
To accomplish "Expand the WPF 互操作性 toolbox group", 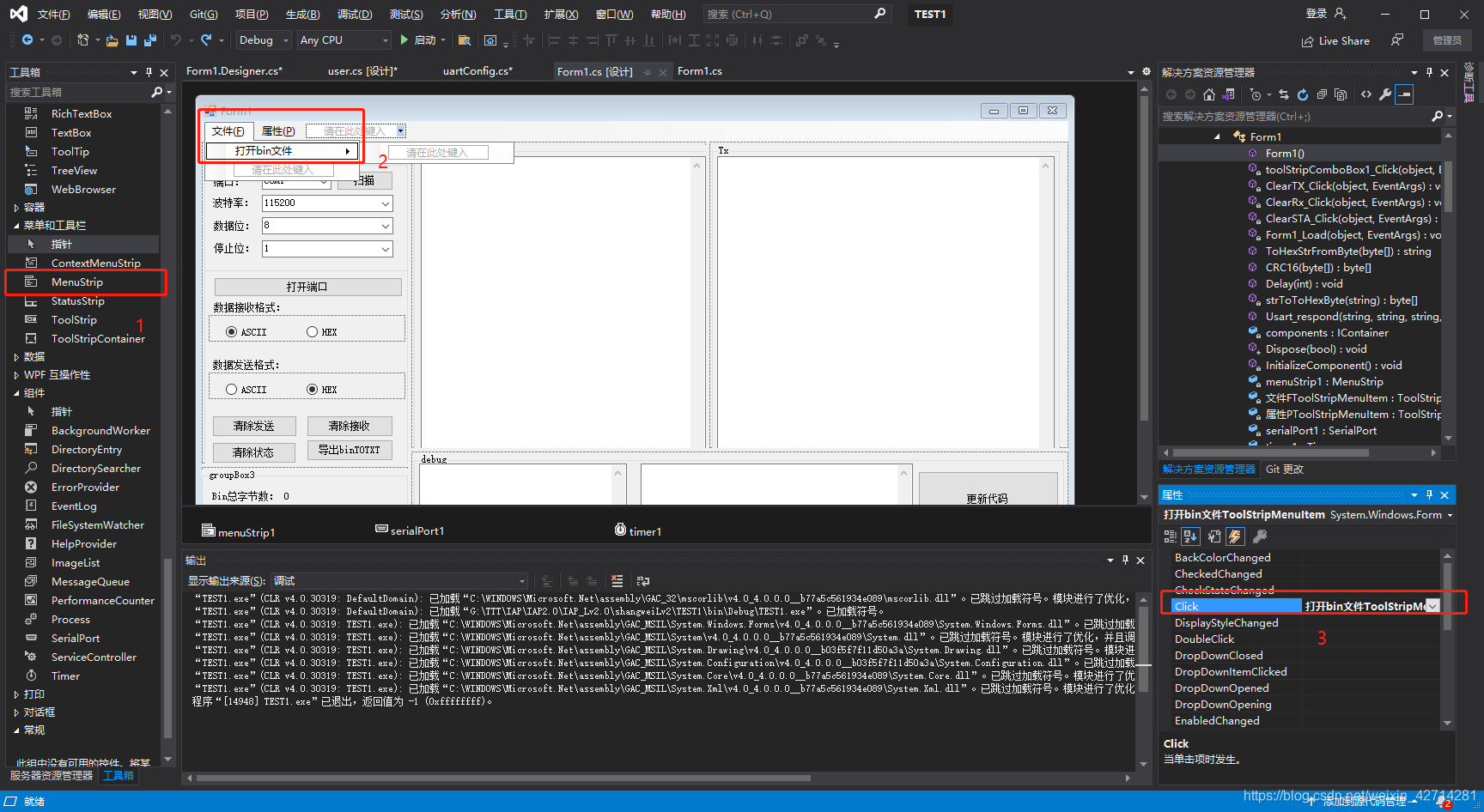I will (16, 375).
